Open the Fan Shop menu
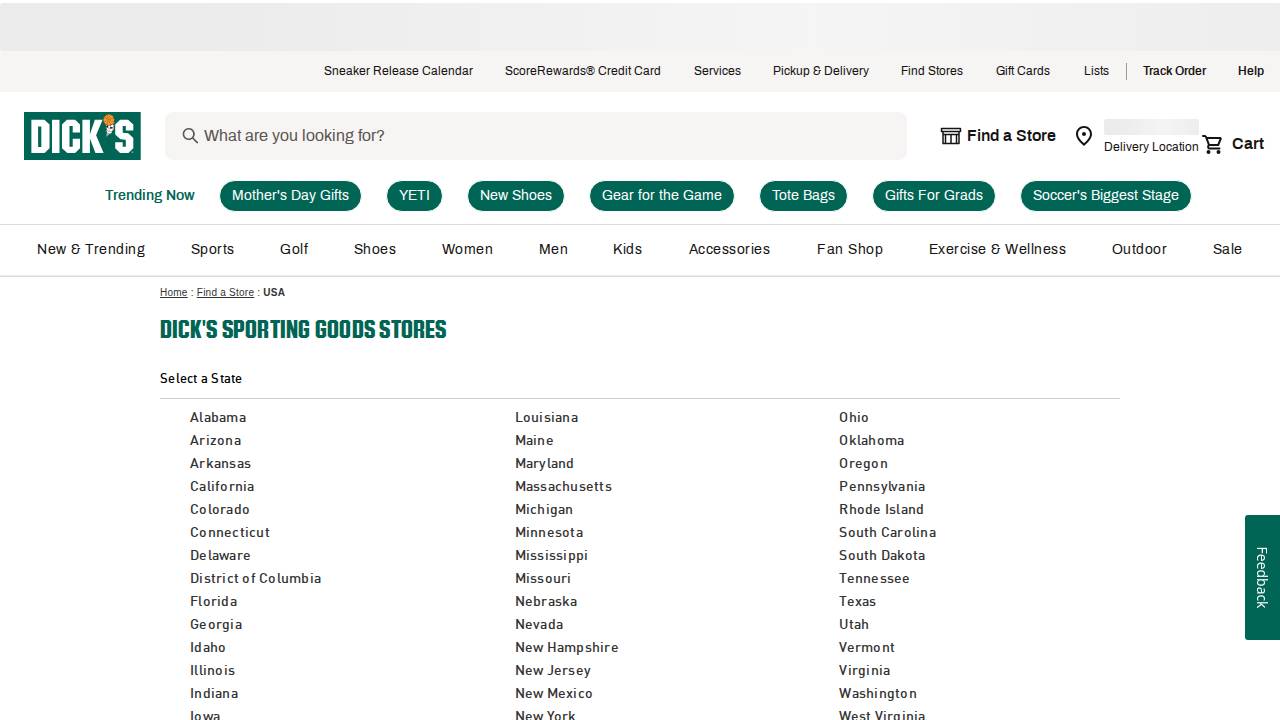 [x=849, y=249]
